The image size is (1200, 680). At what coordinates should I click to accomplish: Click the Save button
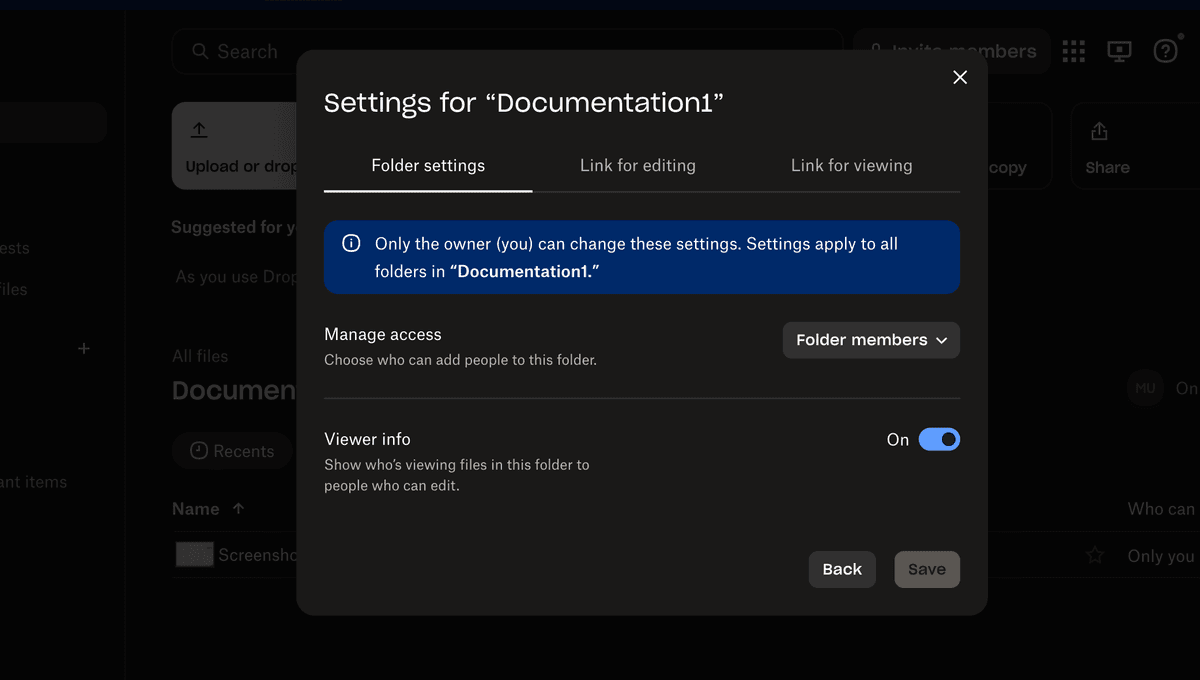pos(926,569)
